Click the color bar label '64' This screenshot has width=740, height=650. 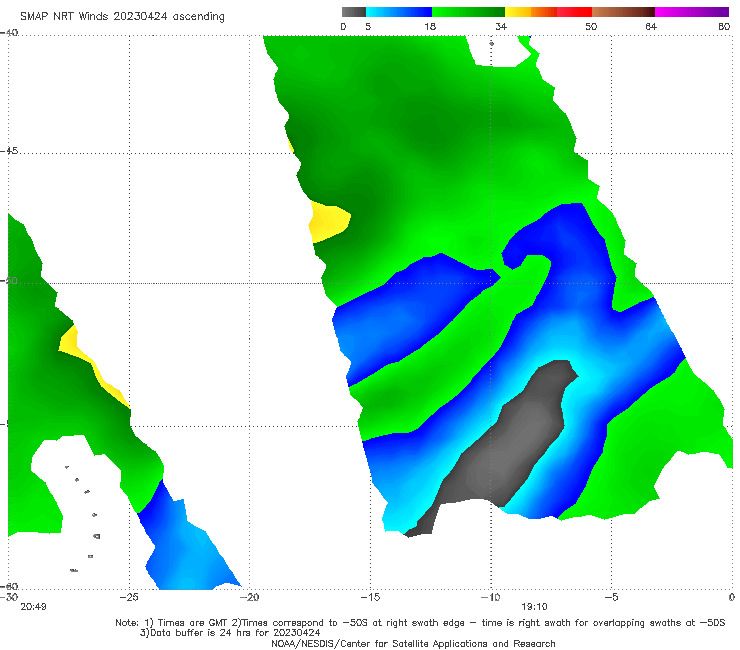click(651, 26)
